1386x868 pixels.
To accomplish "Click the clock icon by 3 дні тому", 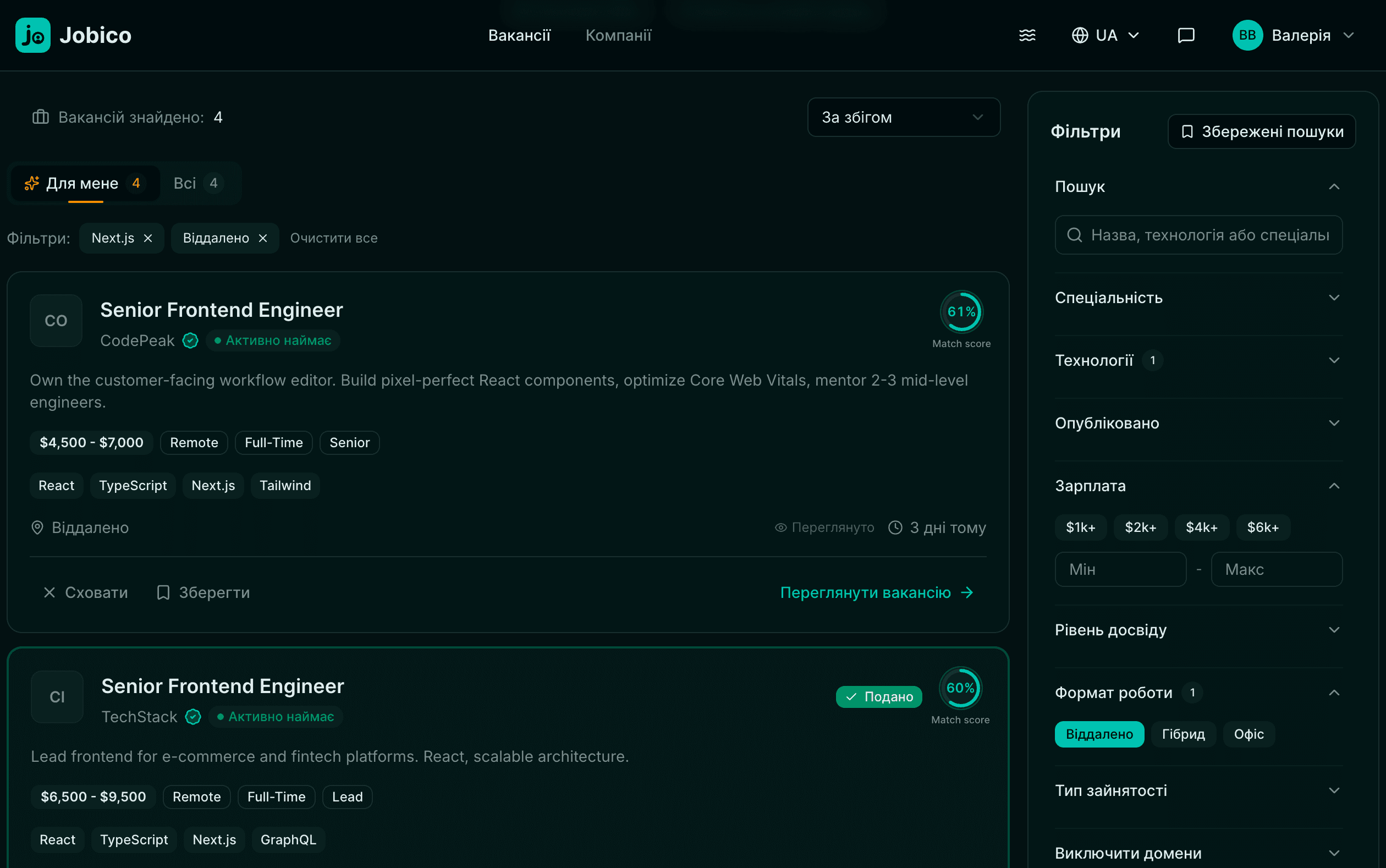I will (895, 528).
